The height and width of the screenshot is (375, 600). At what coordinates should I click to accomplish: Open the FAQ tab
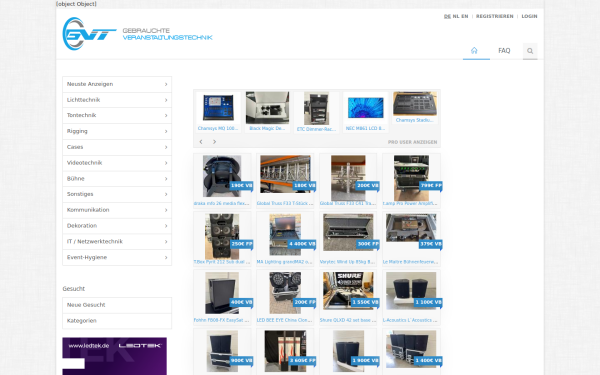(504, 51)
